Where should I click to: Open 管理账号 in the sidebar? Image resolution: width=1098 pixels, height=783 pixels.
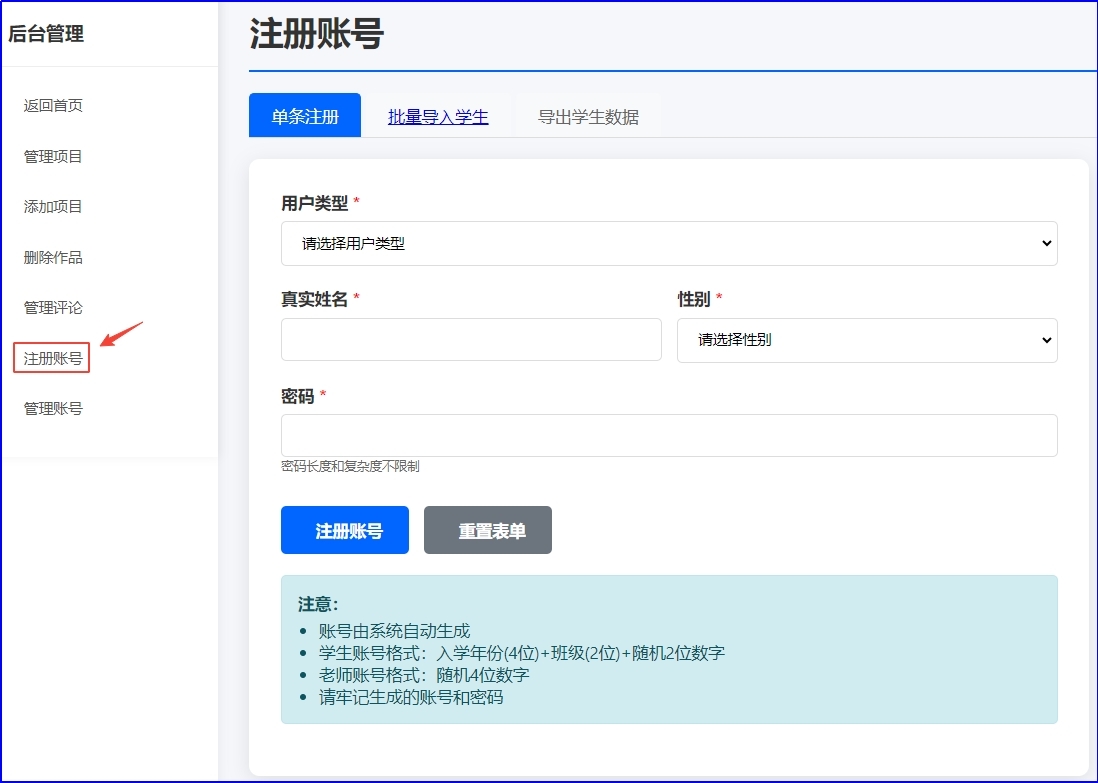pos(53,408)
